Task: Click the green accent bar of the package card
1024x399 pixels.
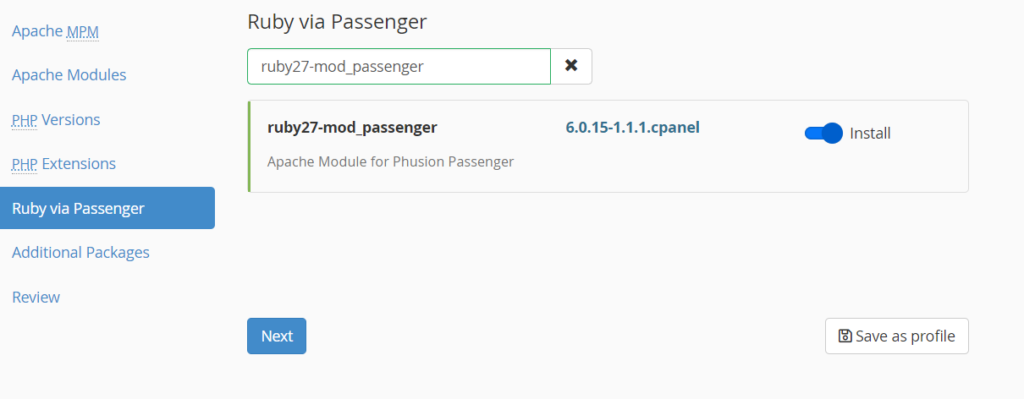Action: pos(249,146)
